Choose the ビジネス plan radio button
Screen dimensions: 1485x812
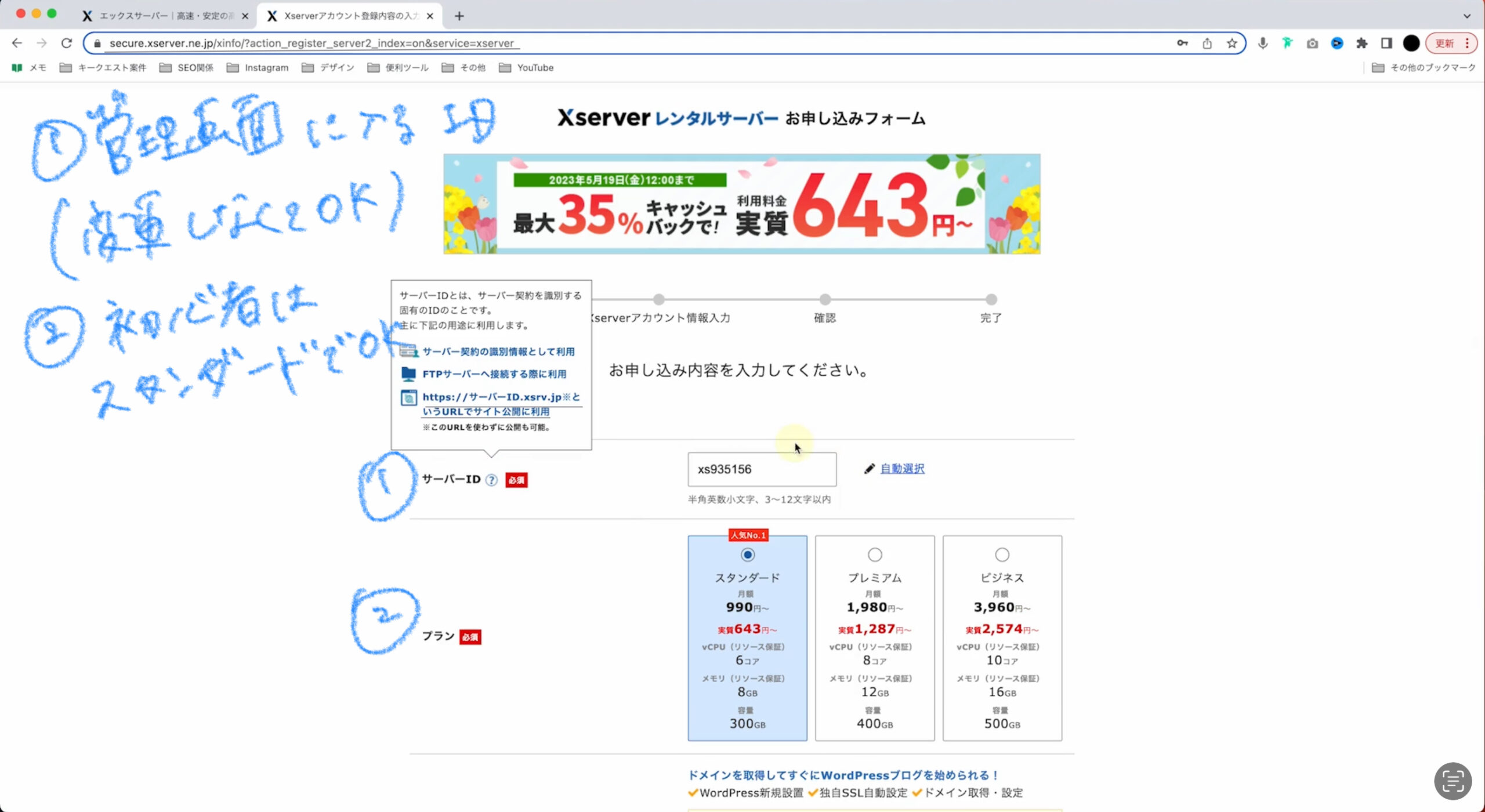1002,555
